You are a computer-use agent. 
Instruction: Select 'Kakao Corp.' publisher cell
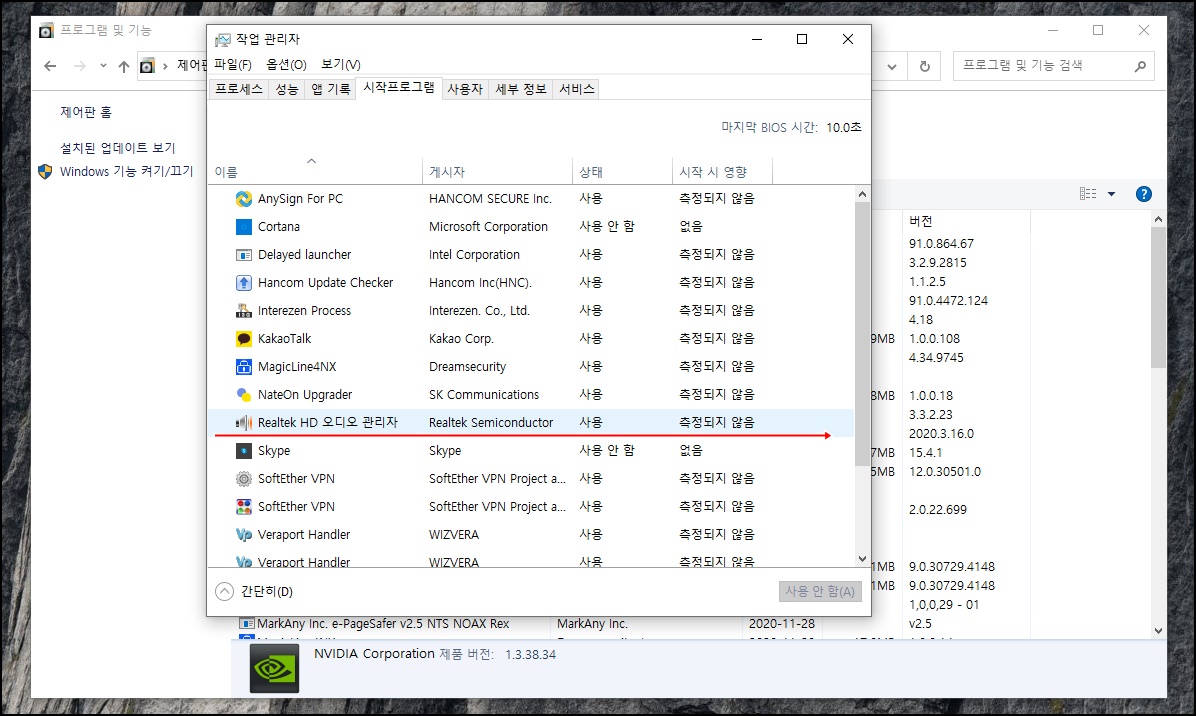[461, 339]
